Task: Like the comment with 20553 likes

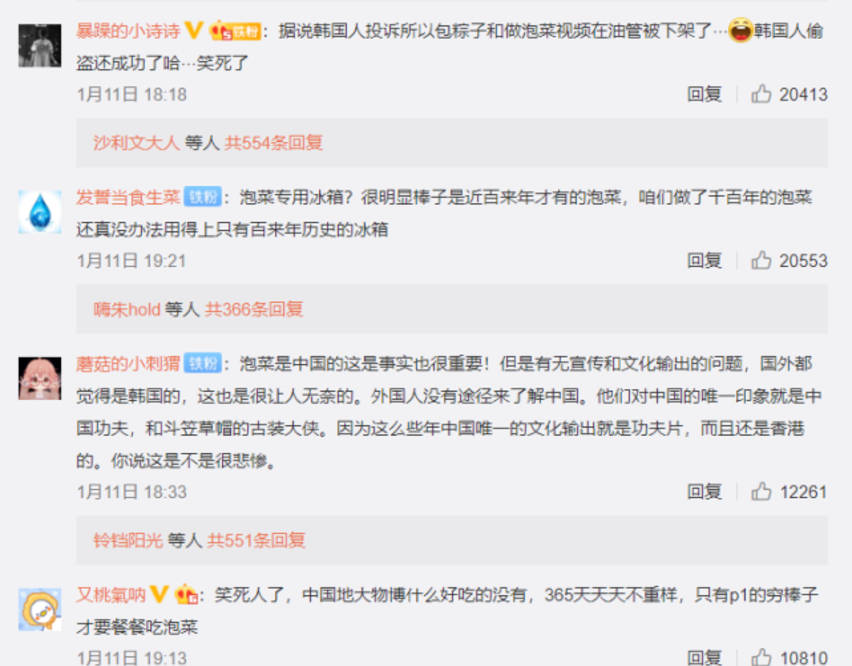Action: point(761,260)
